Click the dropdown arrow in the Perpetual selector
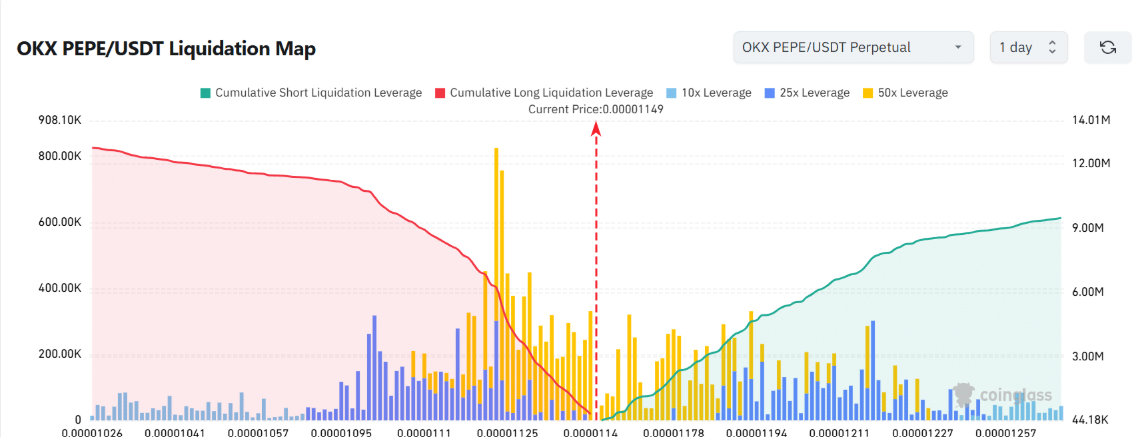This screenshot has height=437, width=1142. (x=957, y=47)
